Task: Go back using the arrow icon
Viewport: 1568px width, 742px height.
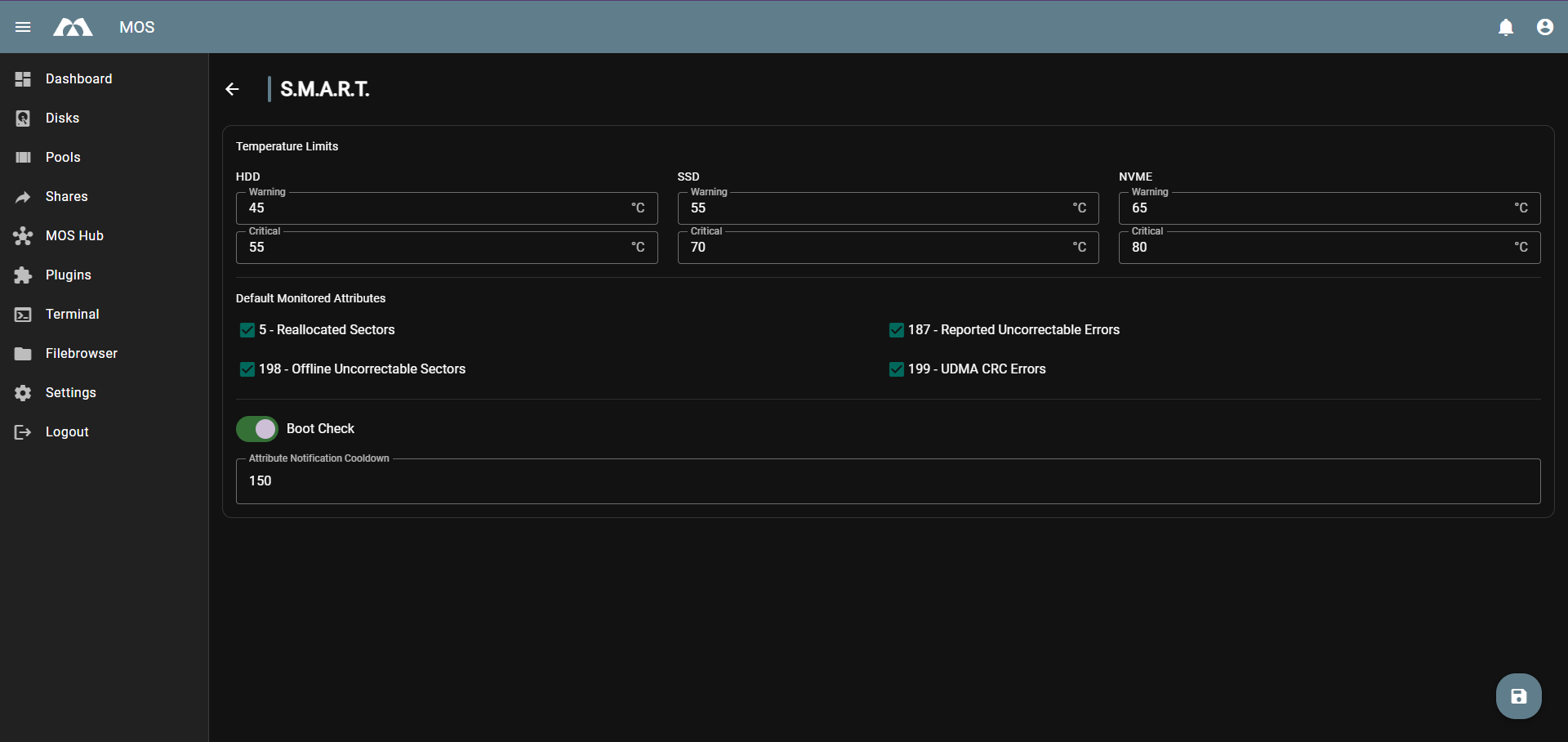Action: pos(232,89)
